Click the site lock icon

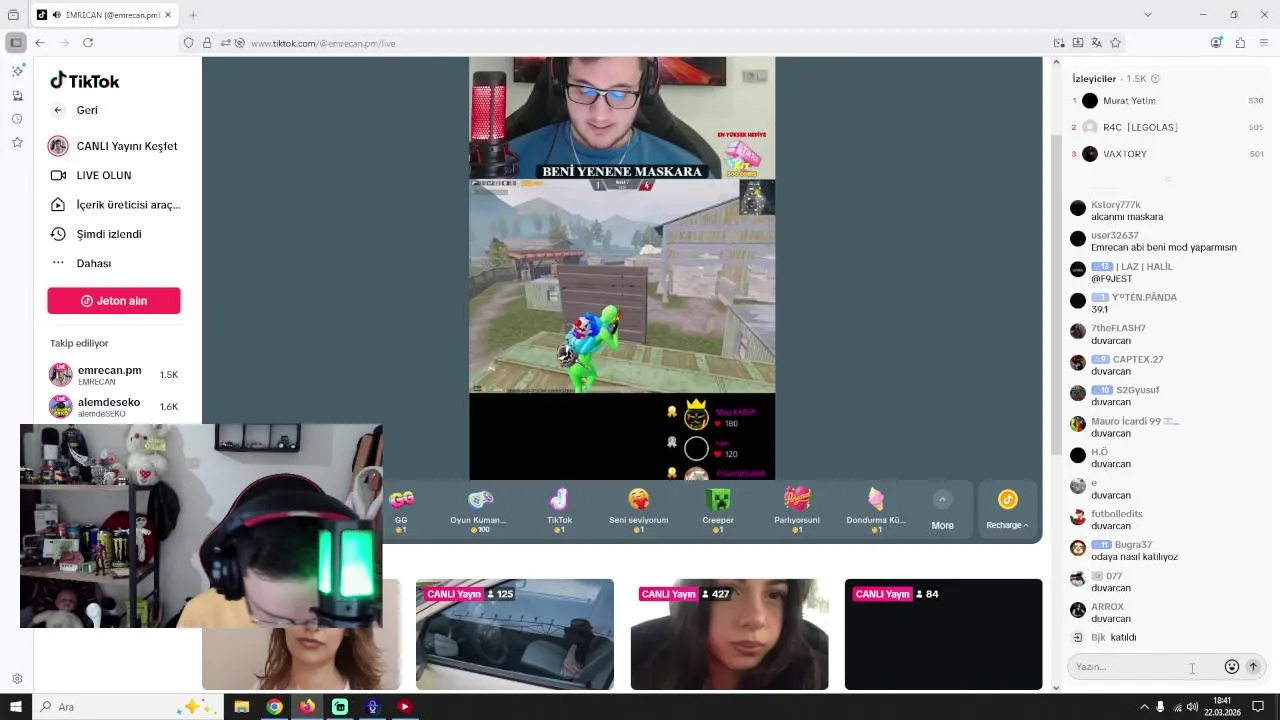pyautogui.click(x=207, y=43)
